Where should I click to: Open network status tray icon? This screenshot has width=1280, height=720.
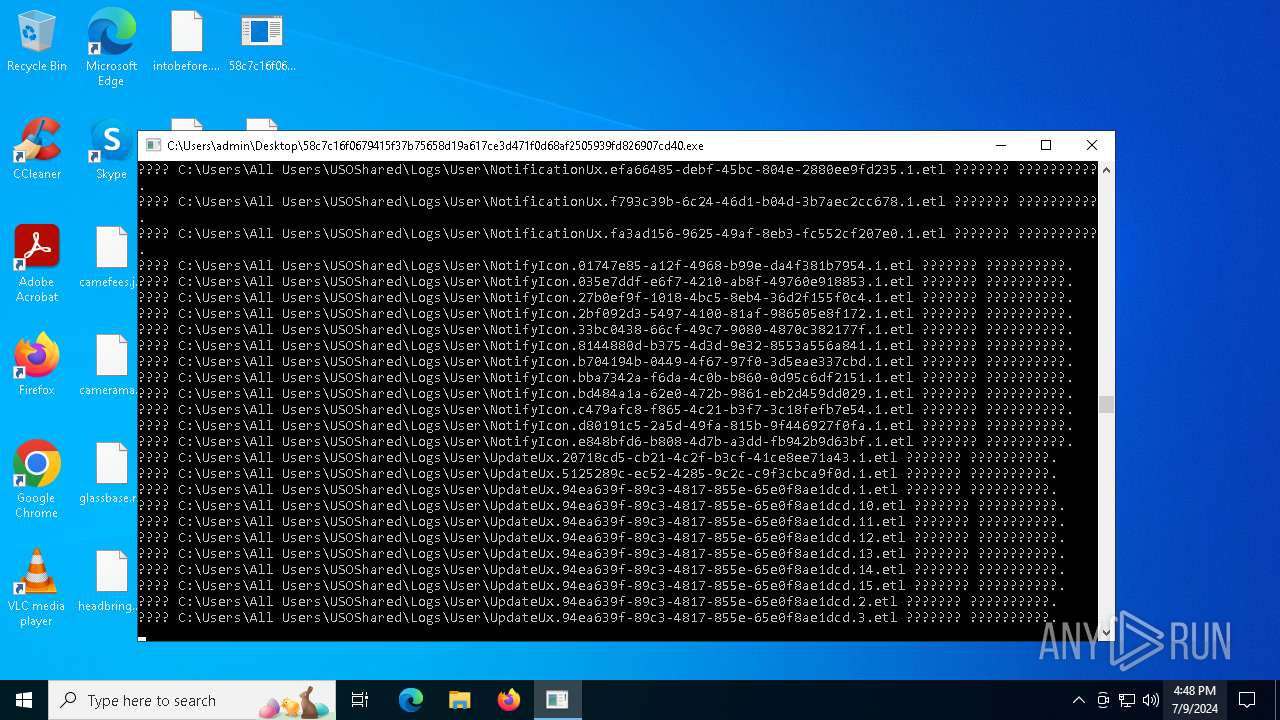tap(1127, 700)
